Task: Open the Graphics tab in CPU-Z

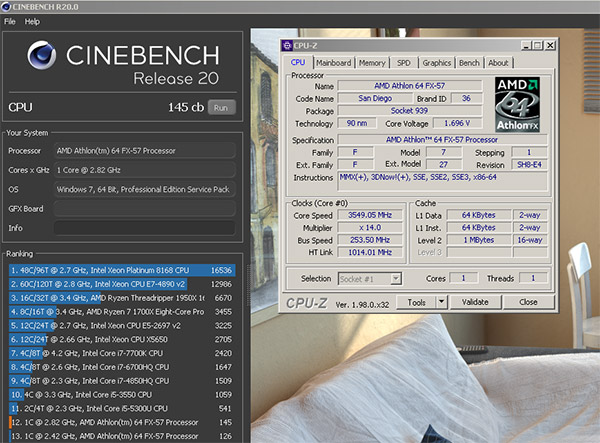Action: [437, 63]
